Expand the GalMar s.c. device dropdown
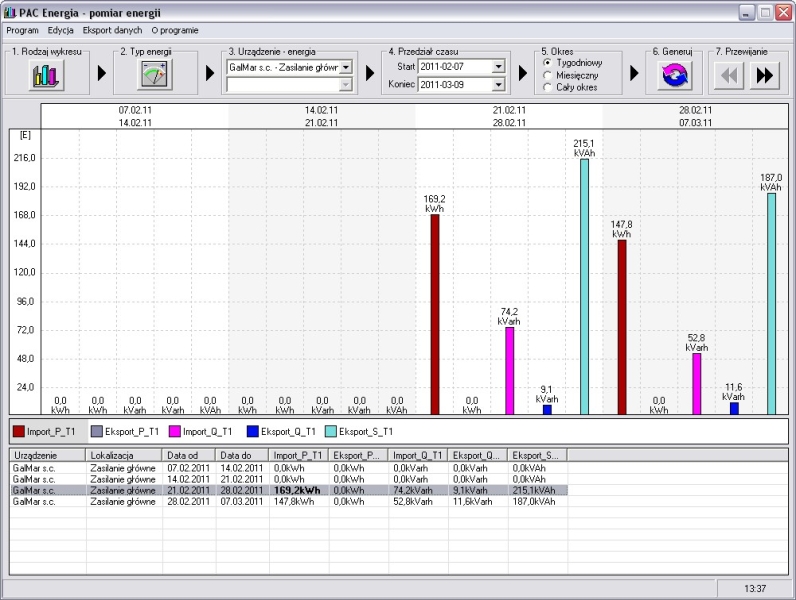 point(345,67)
